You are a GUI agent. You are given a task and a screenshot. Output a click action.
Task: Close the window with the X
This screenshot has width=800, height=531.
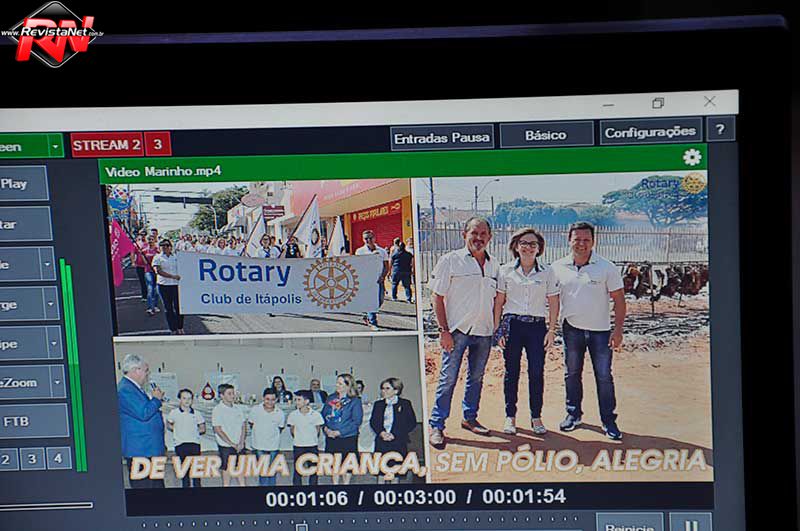tap(709, 101)
